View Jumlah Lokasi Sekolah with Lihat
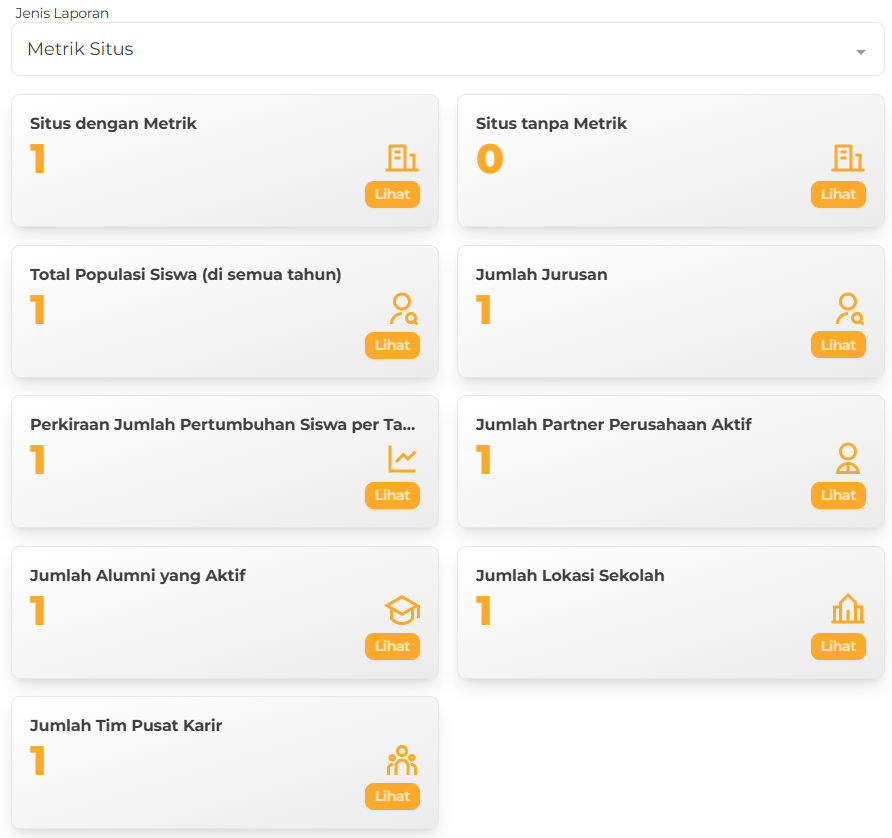Viewport: 892px width, 838px height. 838,646
